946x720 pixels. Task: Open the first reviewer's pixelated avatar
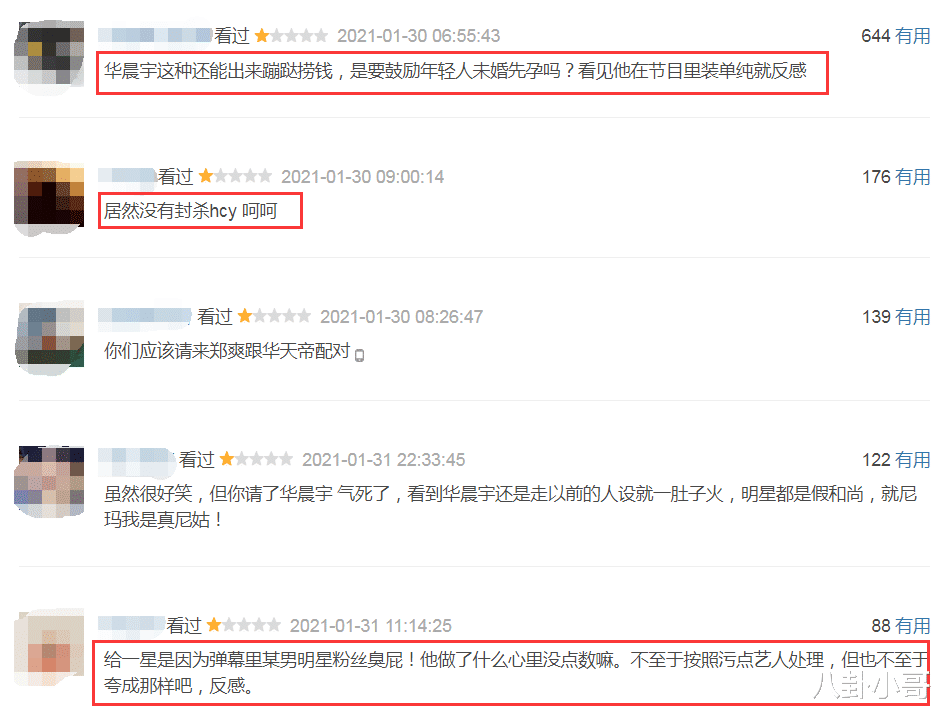[x=49, y=56]
